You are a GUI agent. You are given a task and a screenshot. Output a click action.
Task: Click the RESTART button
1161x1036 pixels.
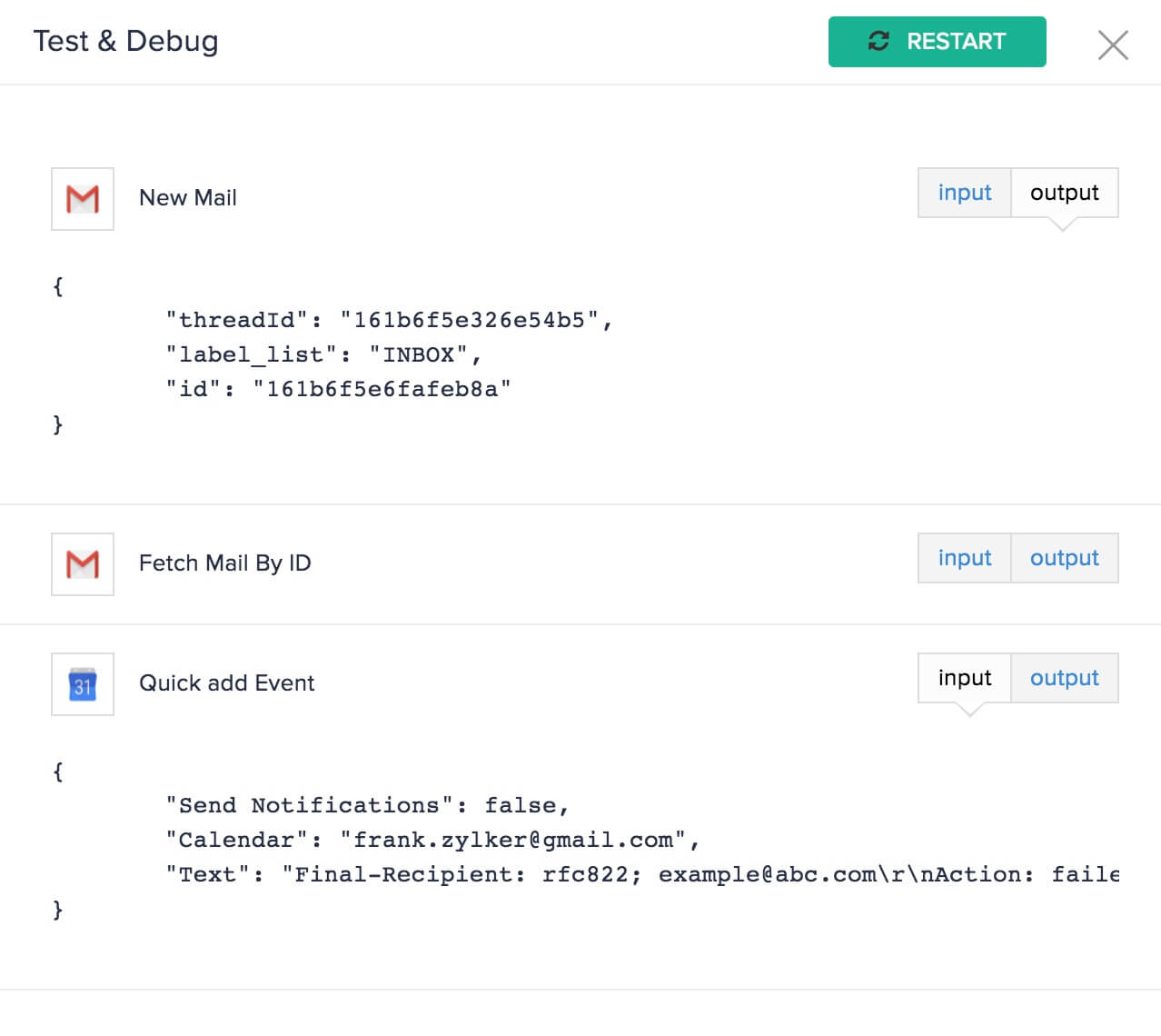pos(937,42)
